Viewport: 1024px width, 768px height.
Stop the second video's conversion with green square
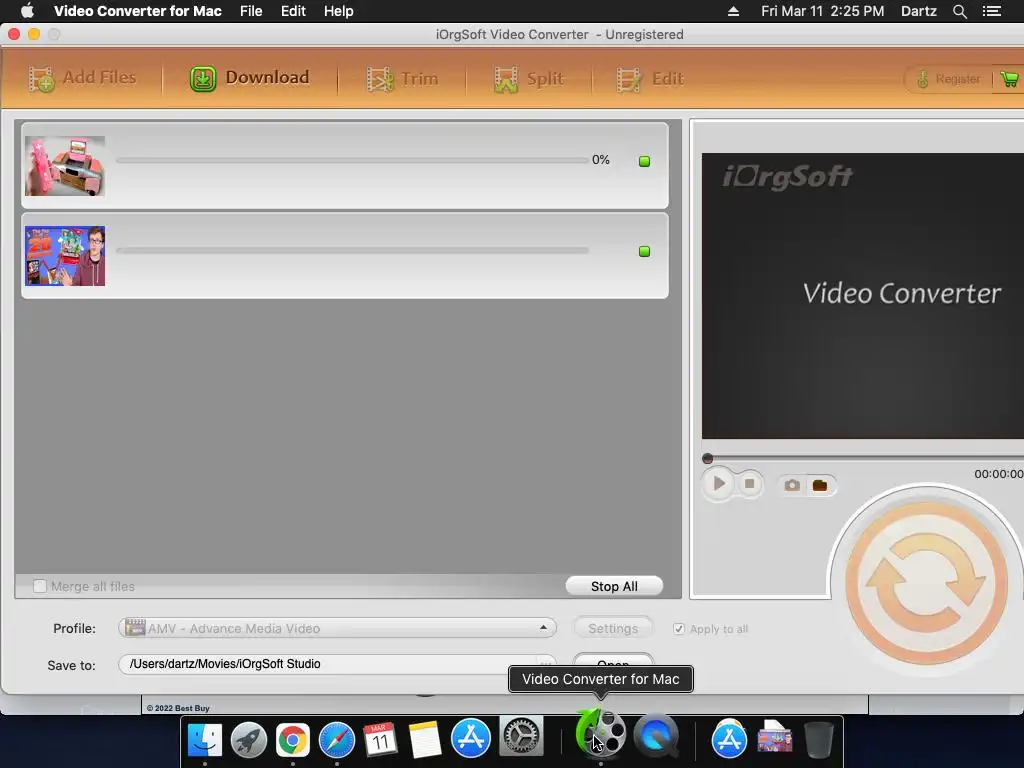click(644, 251)
